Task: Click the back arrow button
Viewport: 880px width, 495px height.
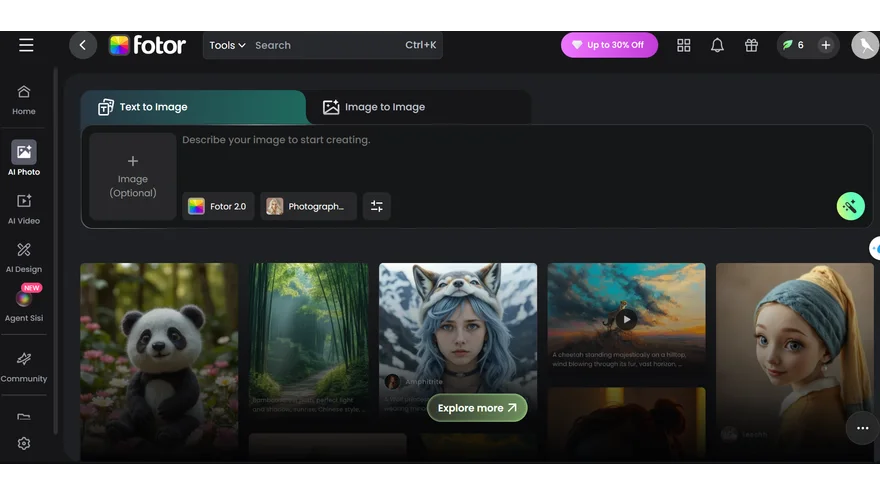Action: [x=83, y=45]
